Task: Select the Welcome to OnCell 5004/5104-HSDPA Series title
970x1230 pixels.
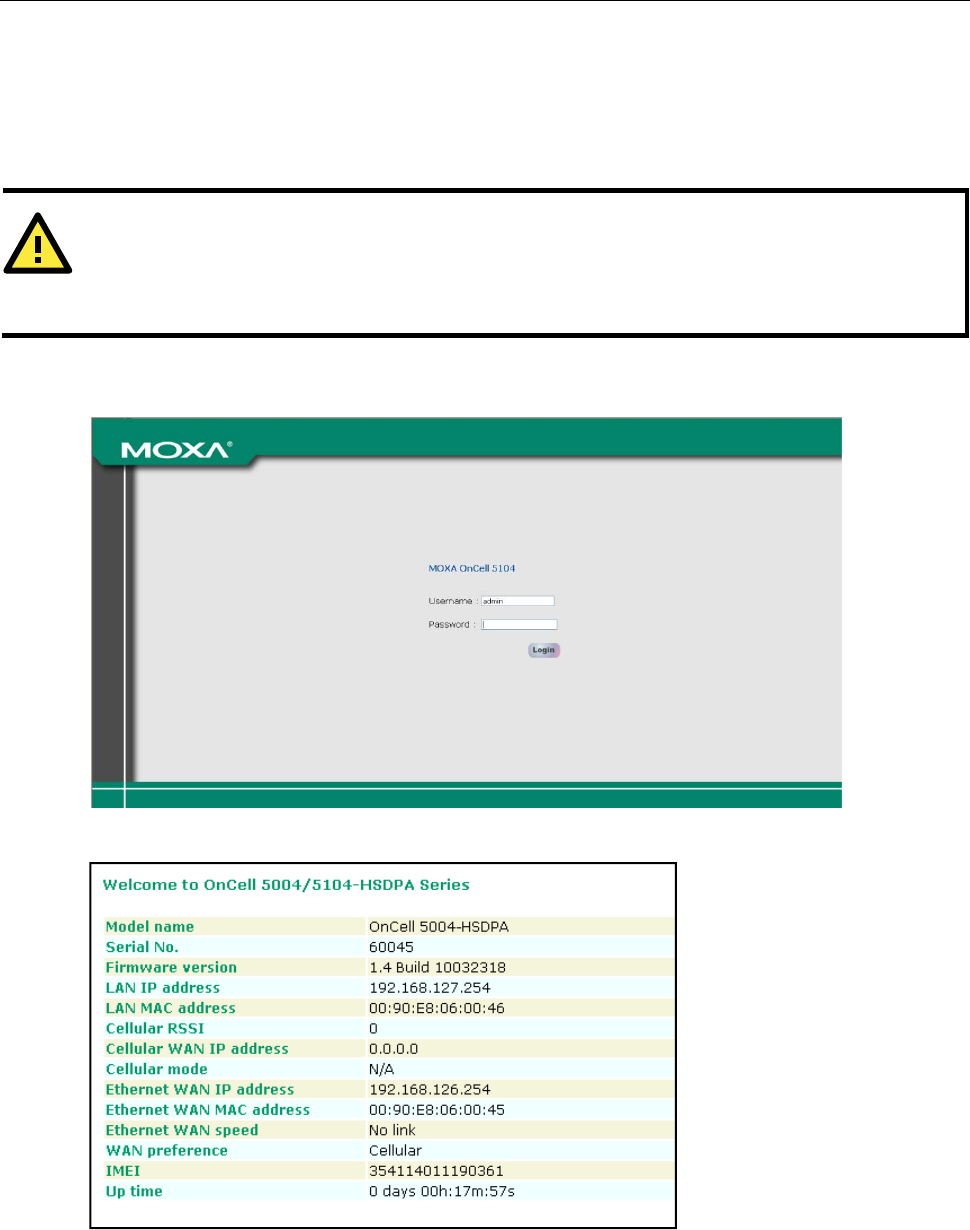Action: pyautogui.click(x=287, y=884)
